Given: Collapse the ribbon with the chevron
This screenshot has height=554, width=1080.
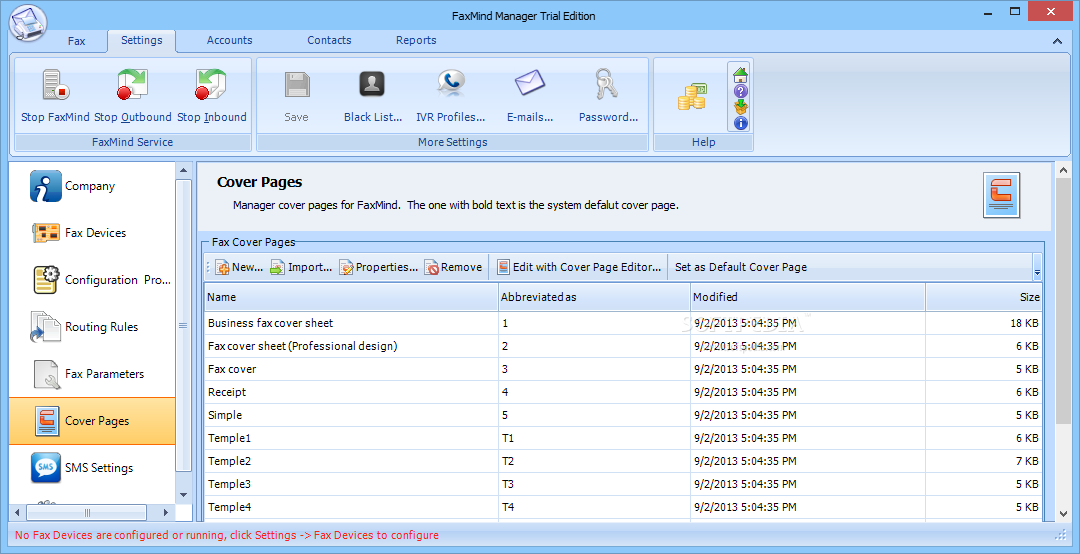Looking at the screenshot, I should [x=1057, y=41].
